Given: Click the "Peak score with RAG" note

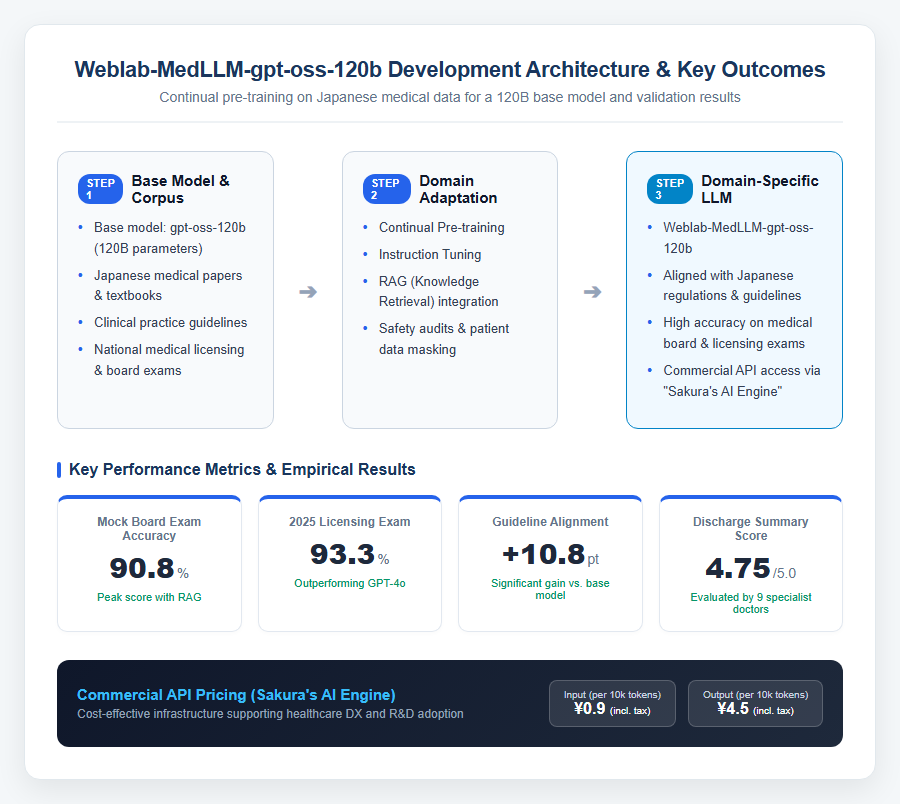Looking at the screenshot, I should [x=149, y=597].
